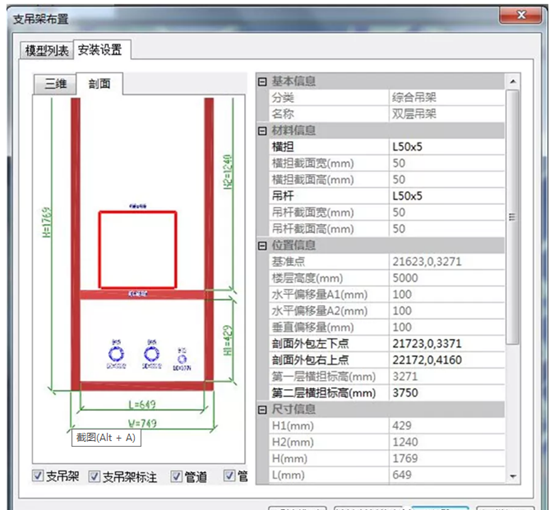Image resolution: width=554 pixels, height=510 pixels.
Task: Toggle the 管道 checkbox
Action: pos(176,476)
